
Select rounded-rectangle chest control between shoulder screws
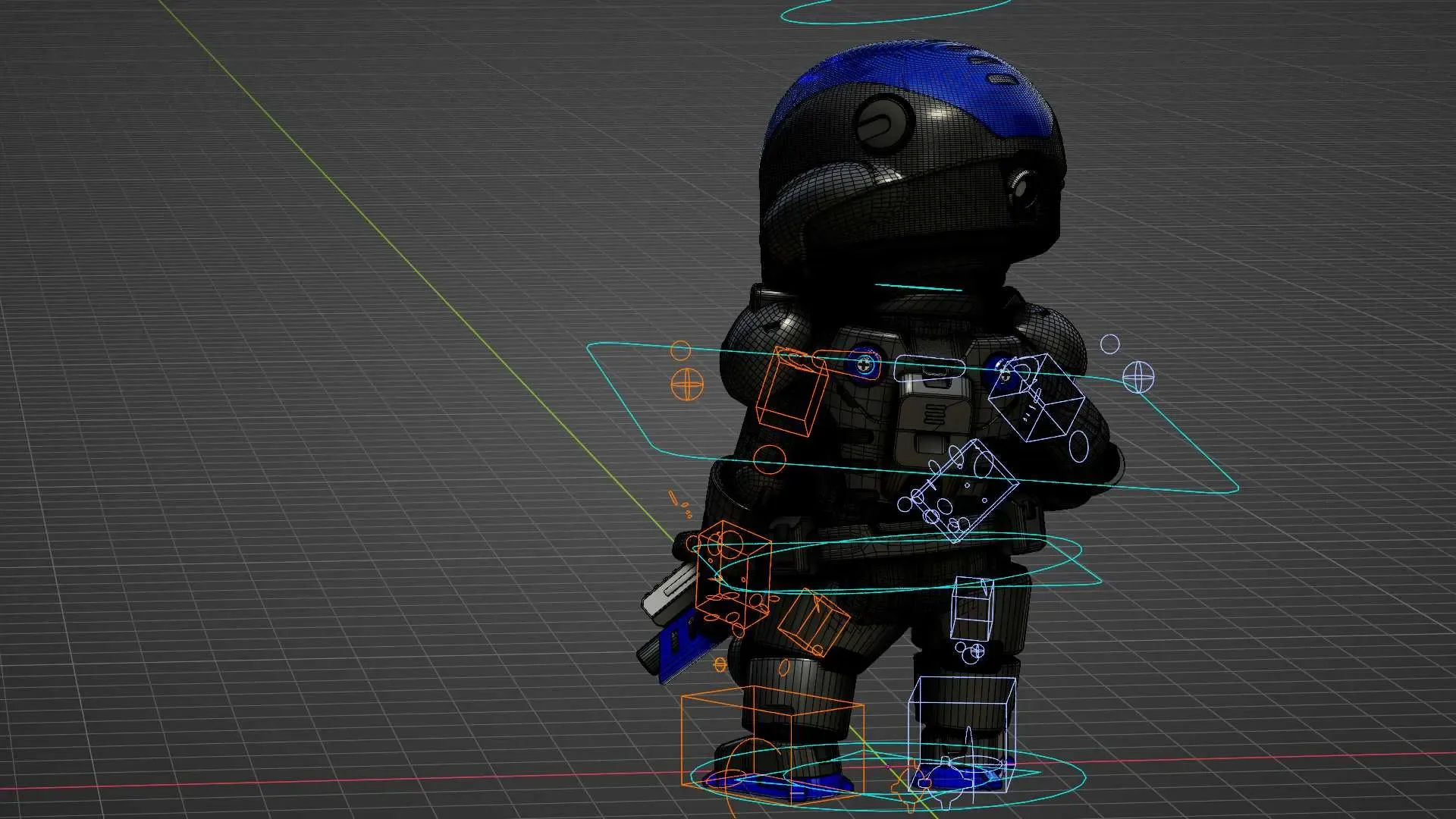[x=930, y=368]
